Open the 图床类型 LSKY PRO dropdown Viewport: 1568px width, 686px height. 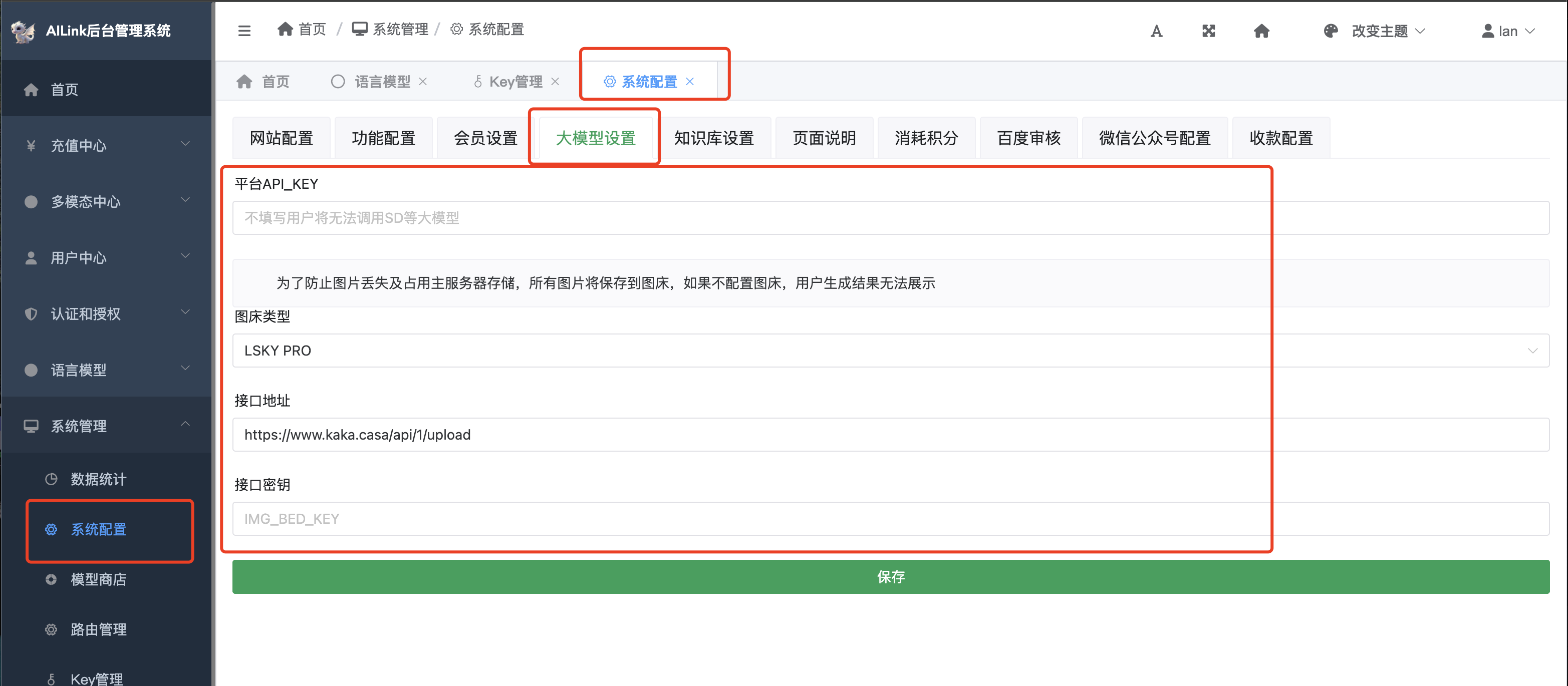click(x=891, y=351)
